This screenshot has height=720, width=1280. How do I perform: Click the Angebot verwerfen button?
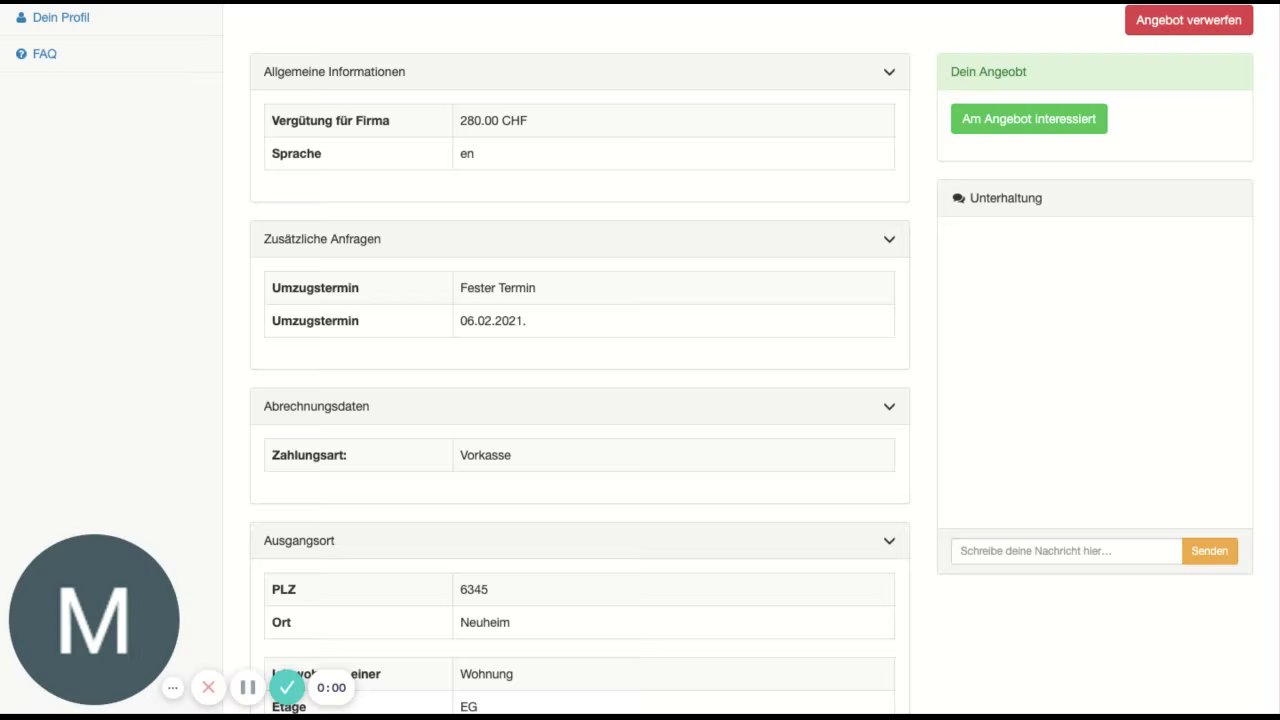point(1189,20)
